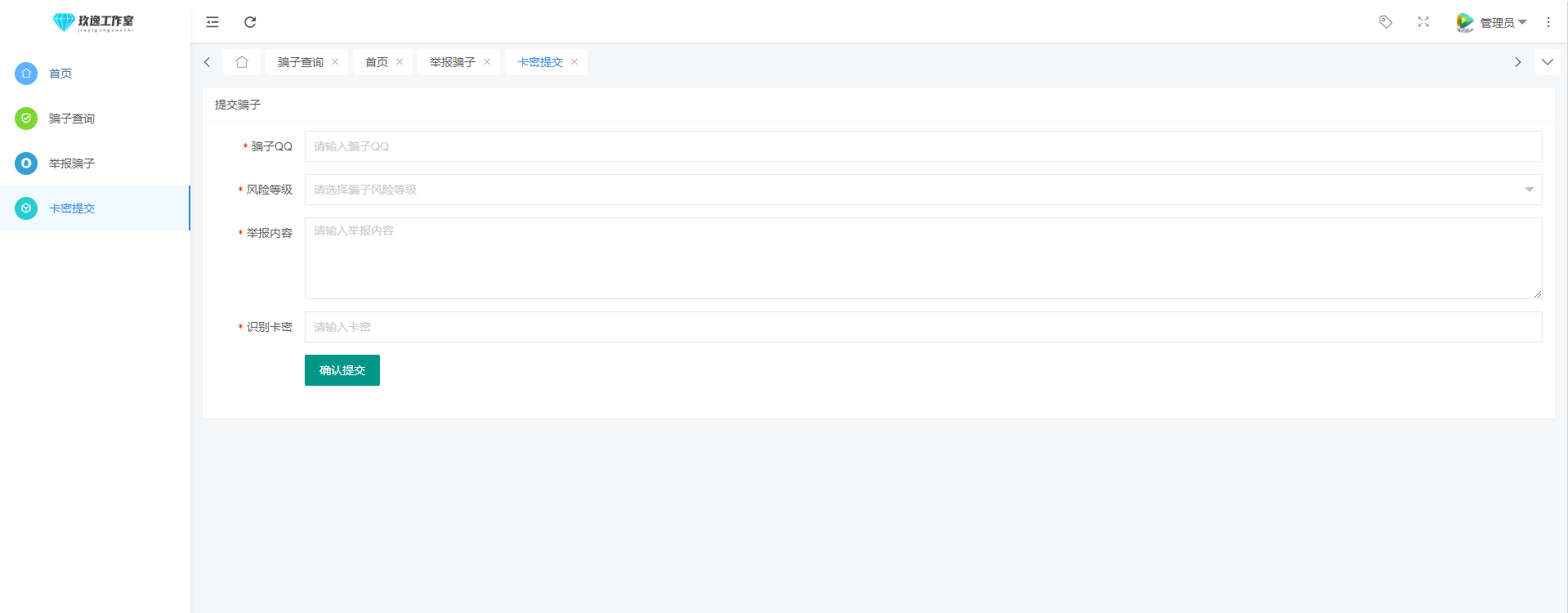Click into the 举报内容 text area
1568x613 pixels.
(922, 258)
